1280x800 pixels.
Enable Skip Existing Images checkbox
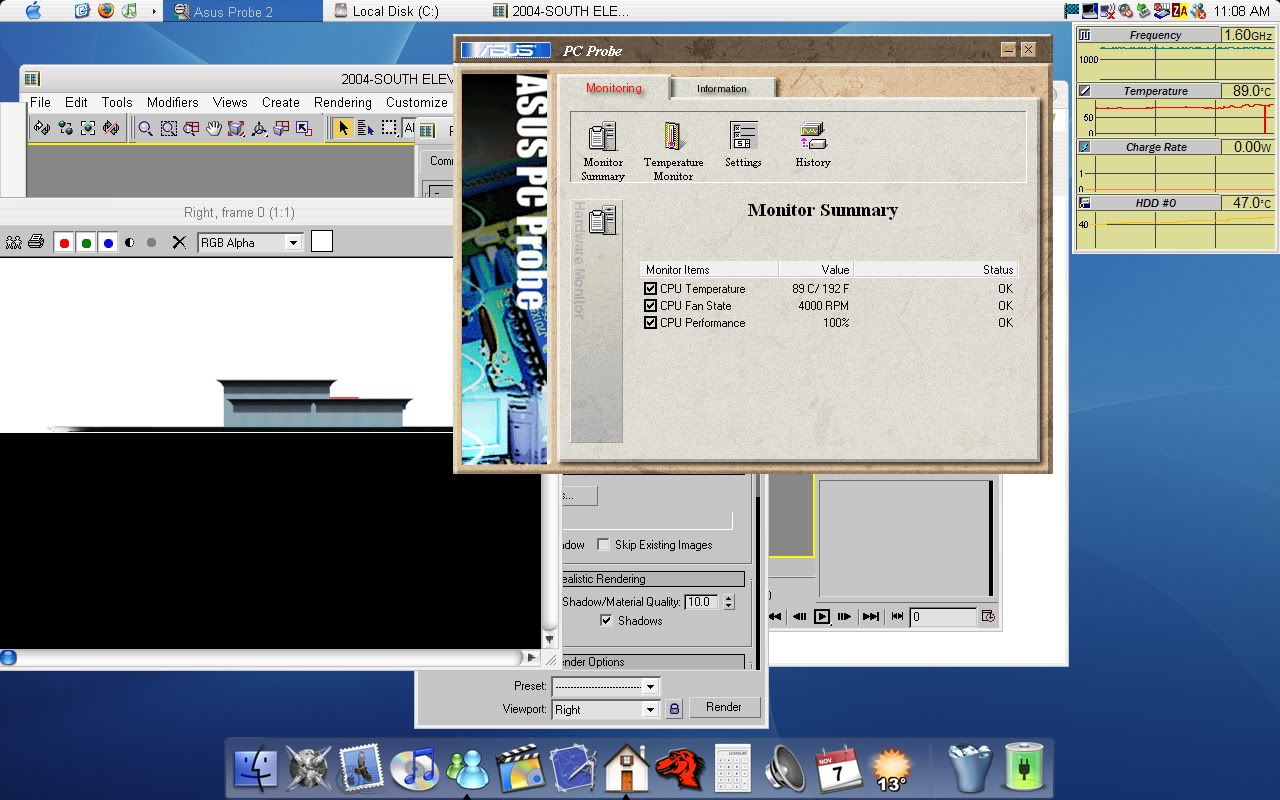pos(603,545)
